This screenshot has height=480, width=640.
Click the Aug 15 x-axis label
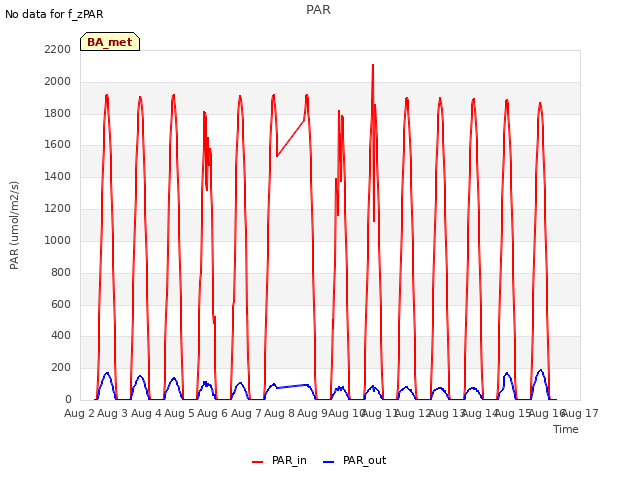[x=513, y=413]
